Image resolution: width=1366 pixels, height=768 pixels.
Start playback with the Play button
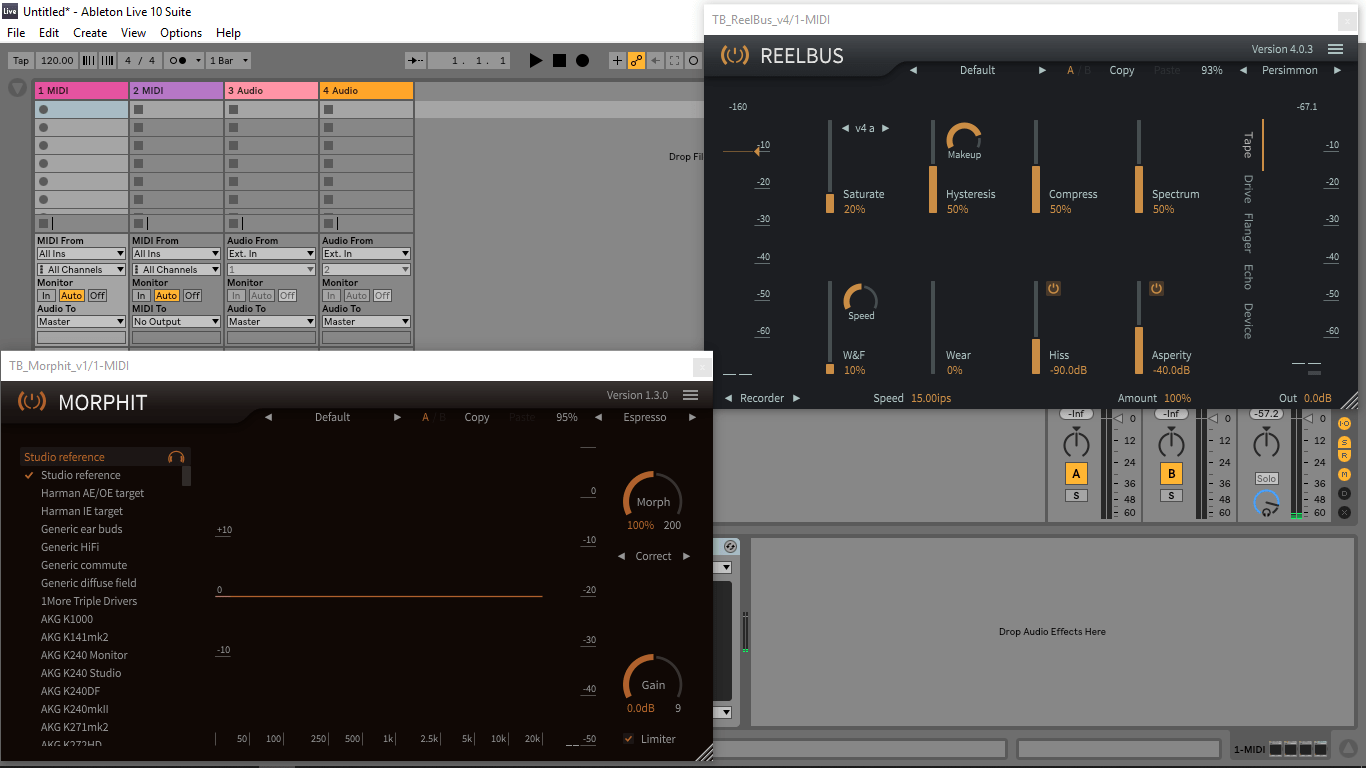click(536, 61)
